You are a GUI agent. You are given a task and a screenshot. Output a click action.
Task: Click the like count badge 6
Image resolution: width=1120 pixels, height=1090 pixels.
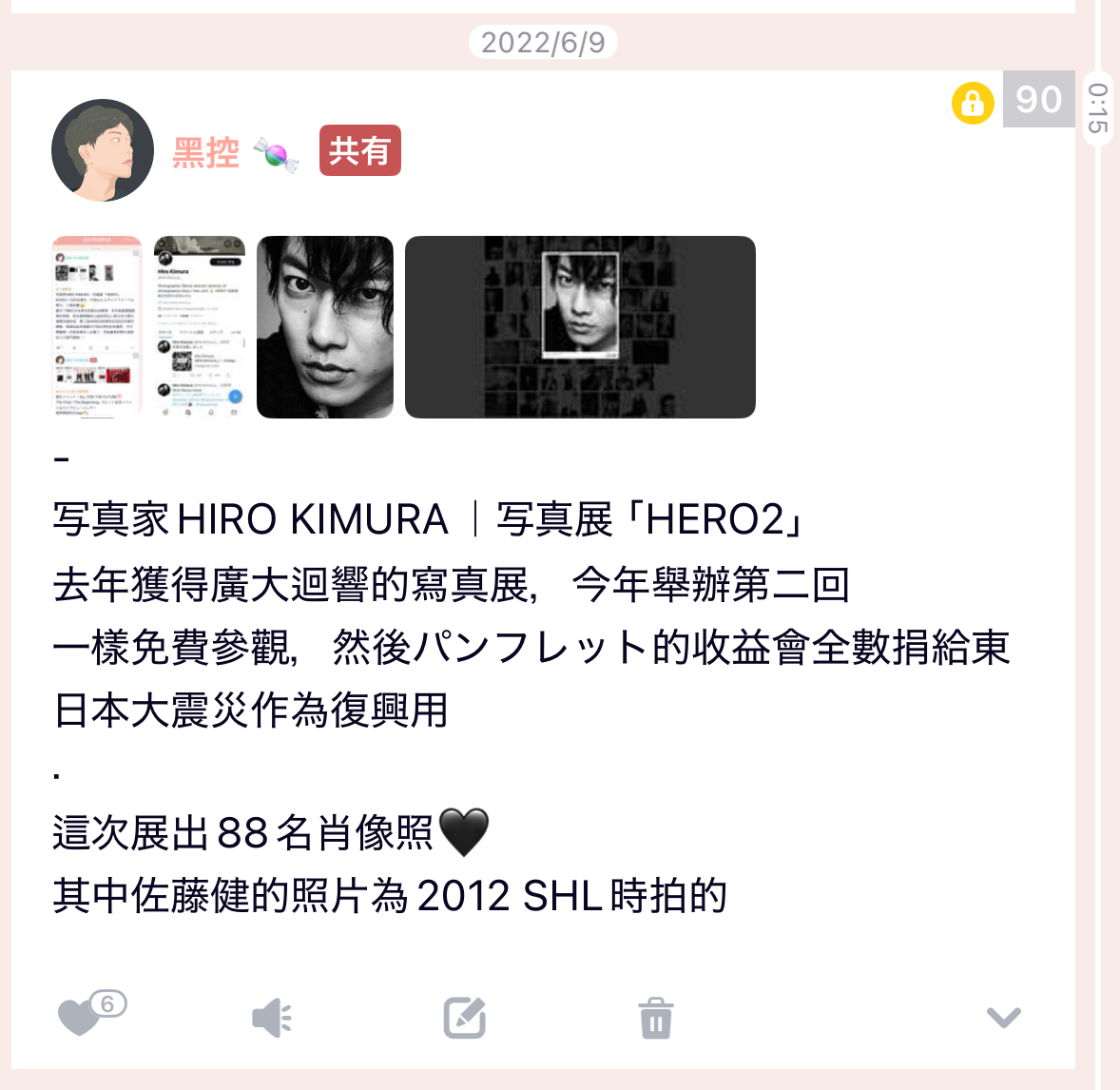pyautogui.click(x=107, y=1003)
